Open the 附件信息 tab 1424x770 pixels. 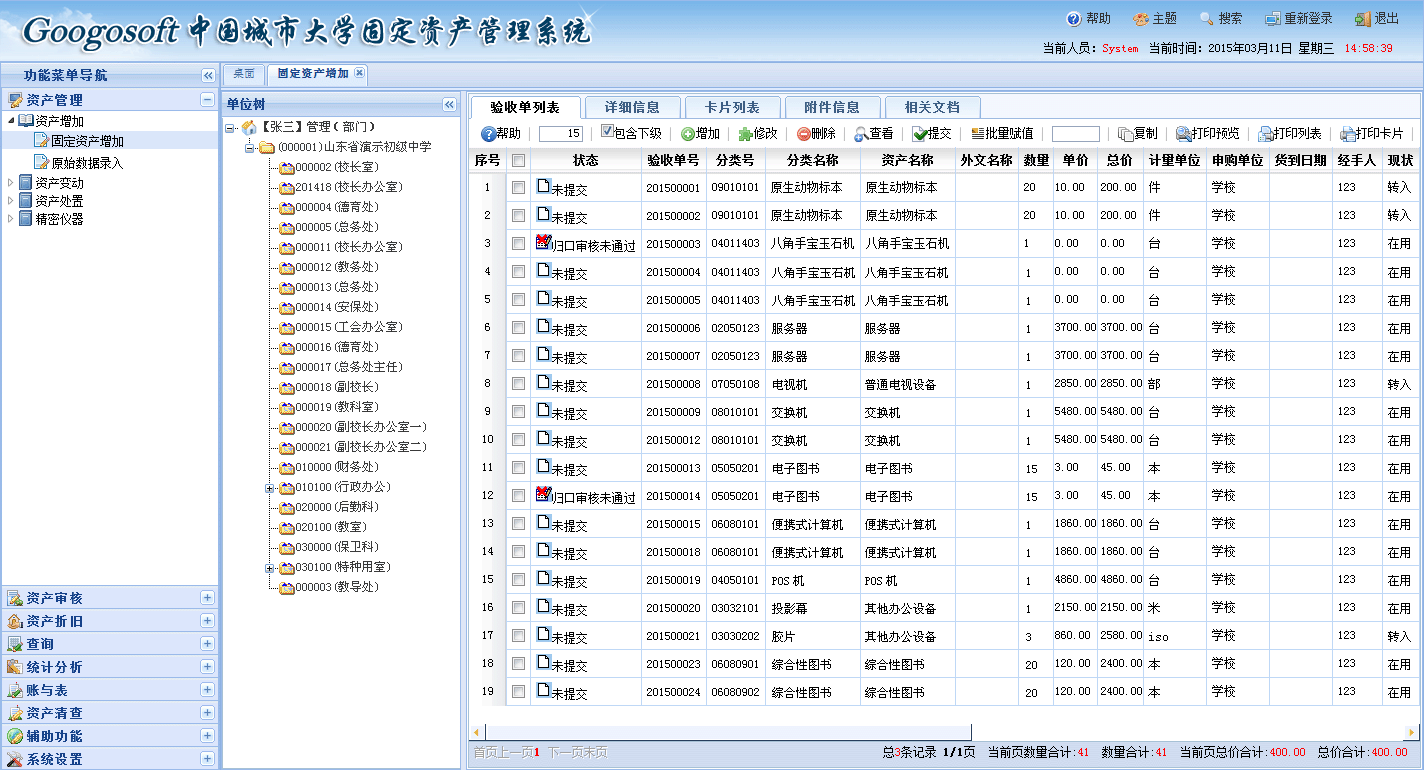pos(831,108)
